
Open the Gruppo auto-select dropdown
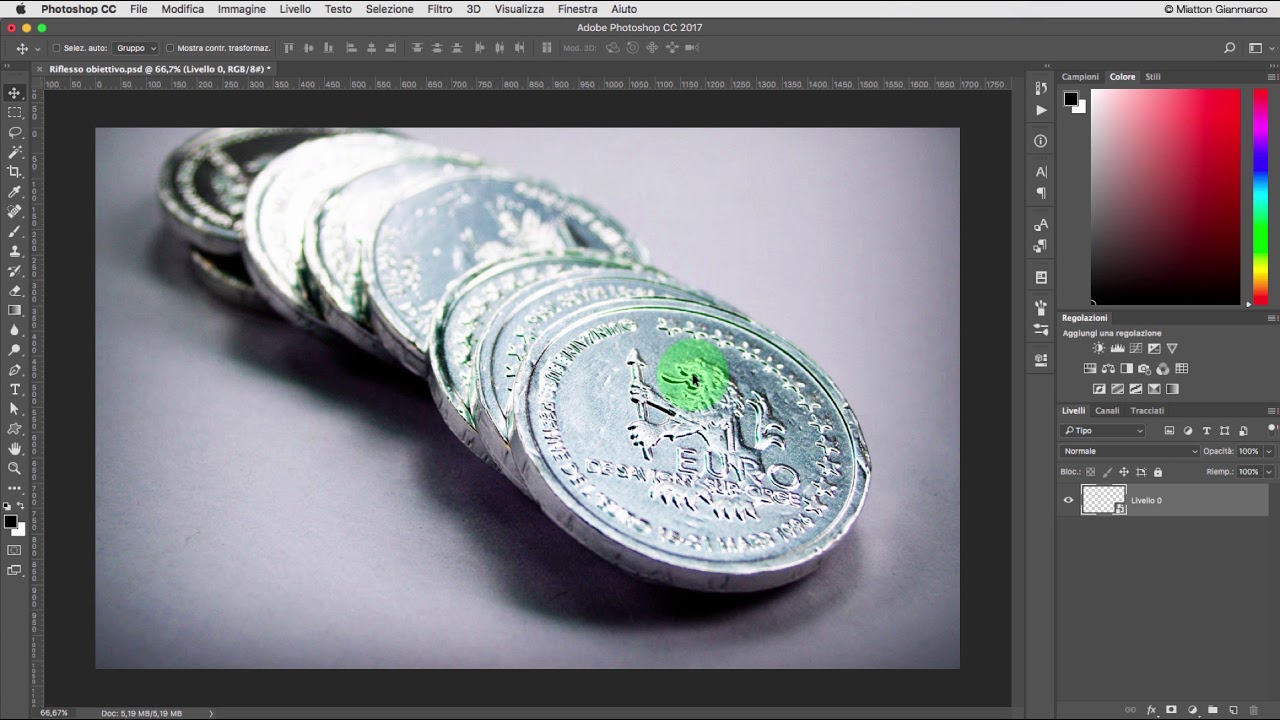click(137, 48)
